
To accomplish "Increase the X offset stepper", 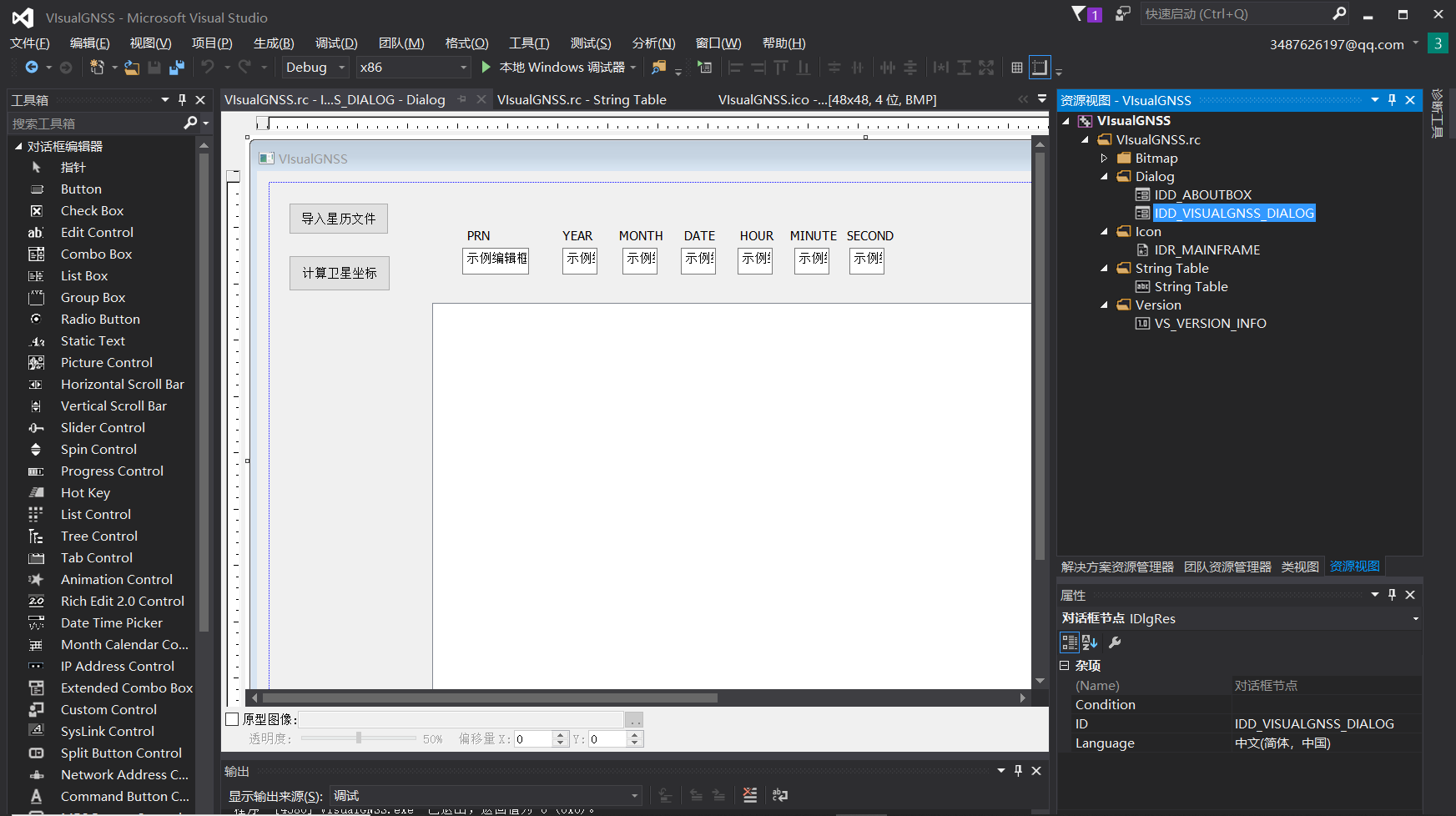I will tap(561, 734).
